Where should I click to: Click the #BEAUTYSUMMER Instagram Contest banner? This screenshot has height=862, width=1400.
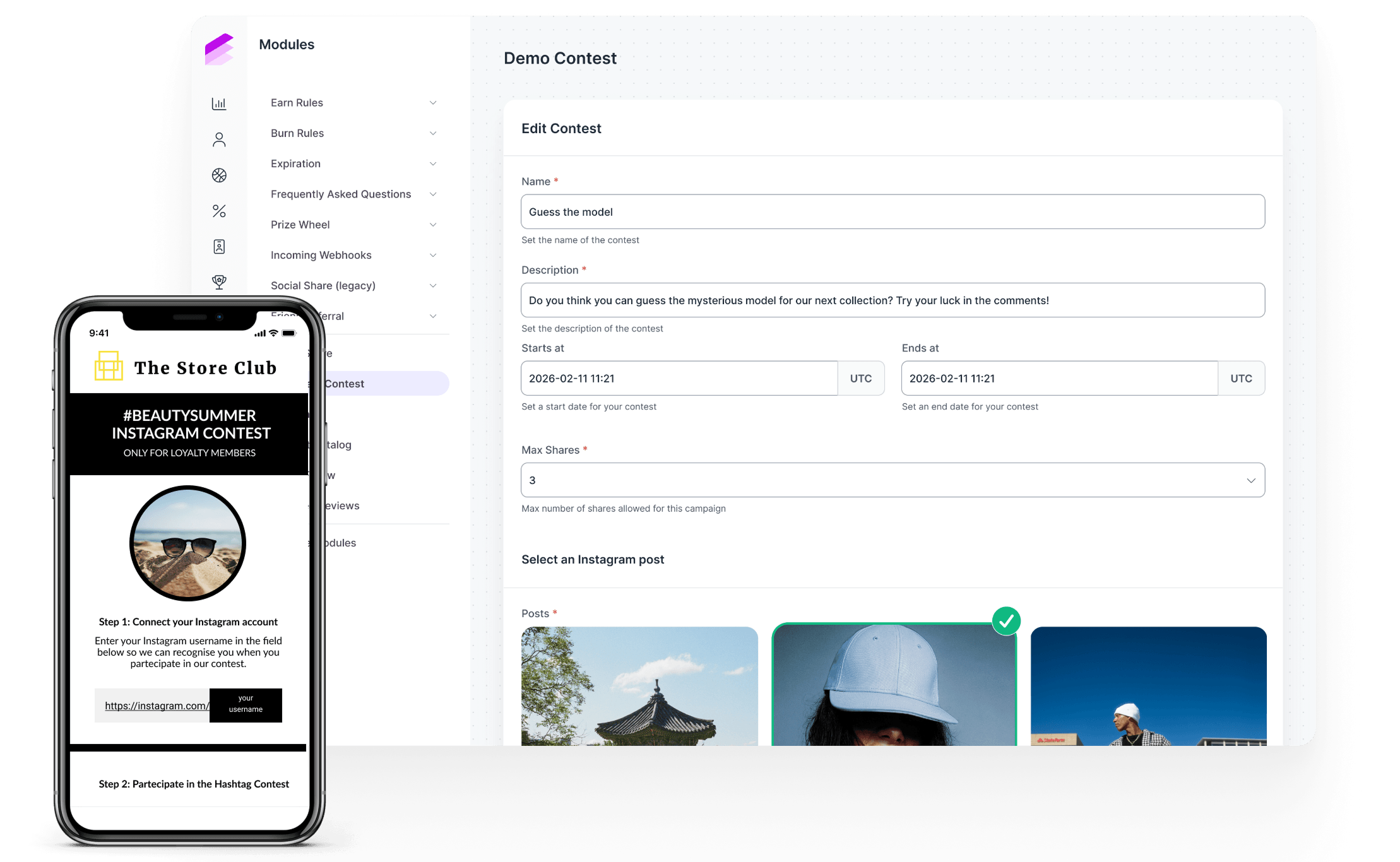click(189, 434)
